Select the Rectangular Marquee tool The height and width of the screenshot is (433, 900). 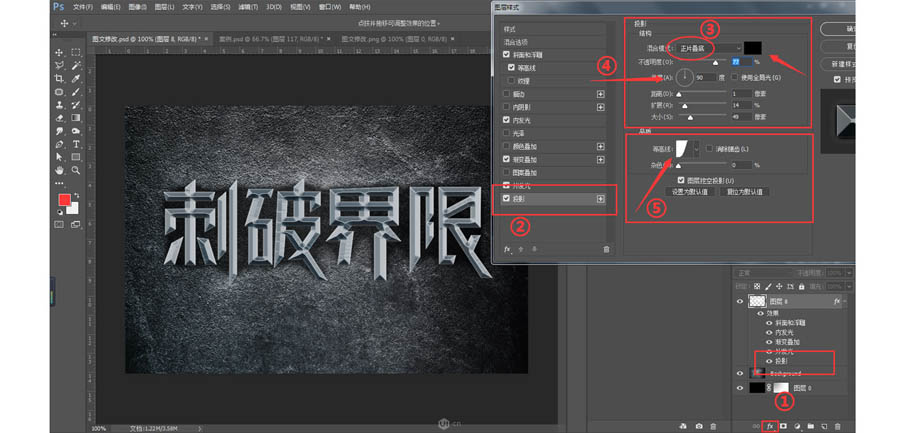click(76, 52)
